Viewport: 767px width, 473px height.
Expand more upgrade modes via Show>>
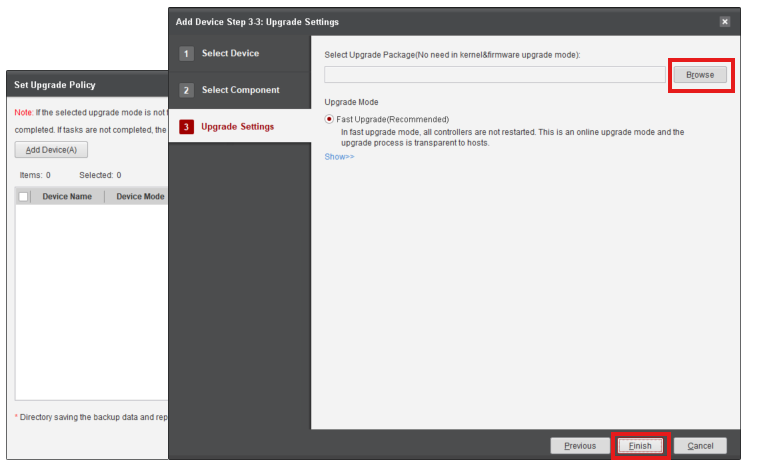pos(339,156)
